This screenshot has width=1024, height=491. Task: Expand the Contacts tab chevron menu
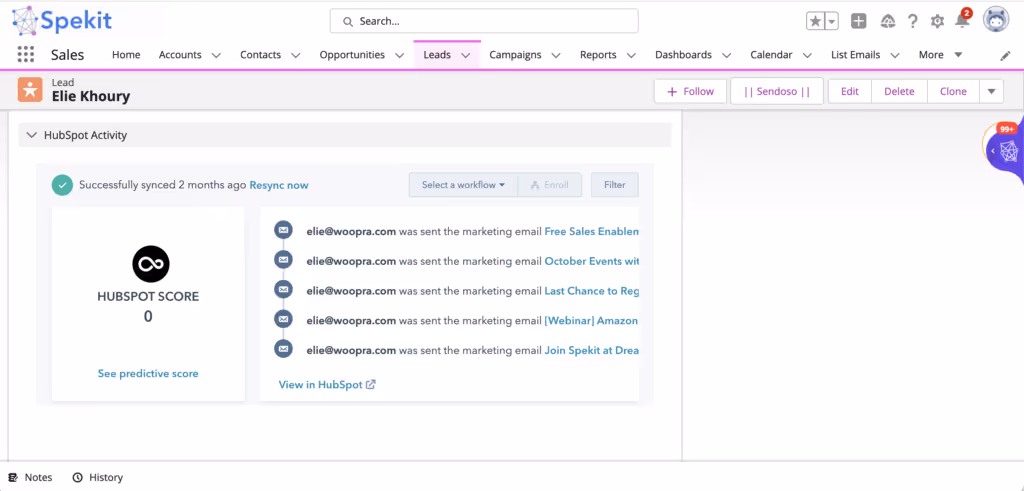tap(296, 55)
